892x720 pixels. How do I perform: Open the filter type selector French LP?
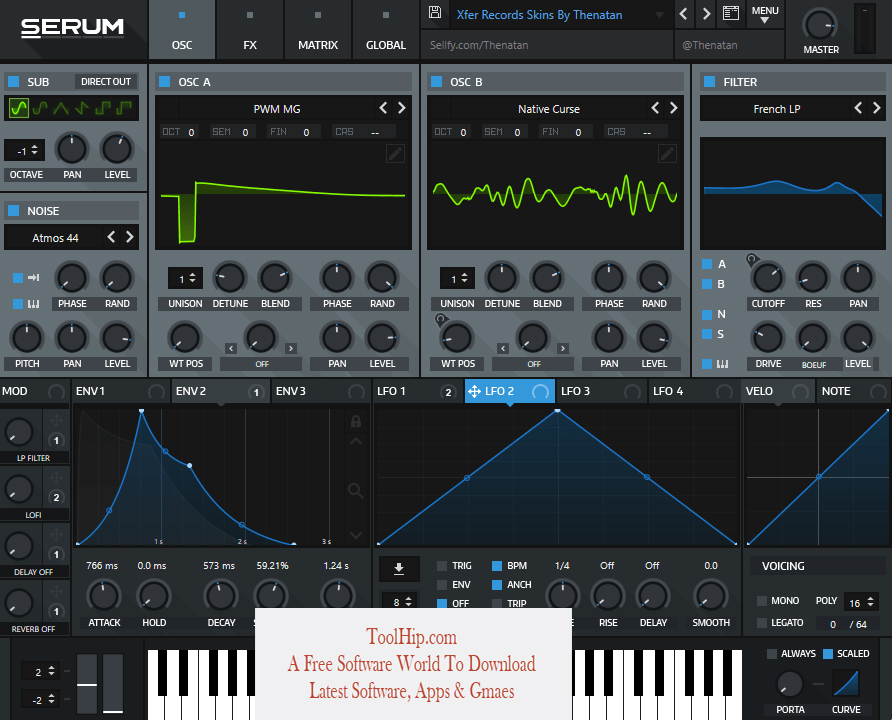pyautogui.click(x=777, y=109)
